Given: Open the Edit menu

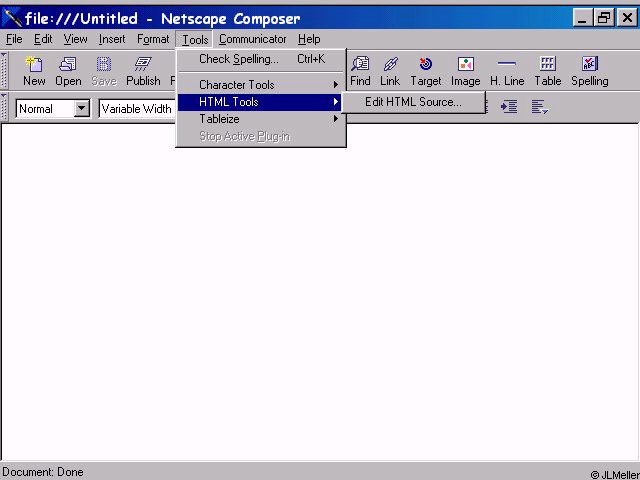Looking at the screenshot, I should (43, 39).
